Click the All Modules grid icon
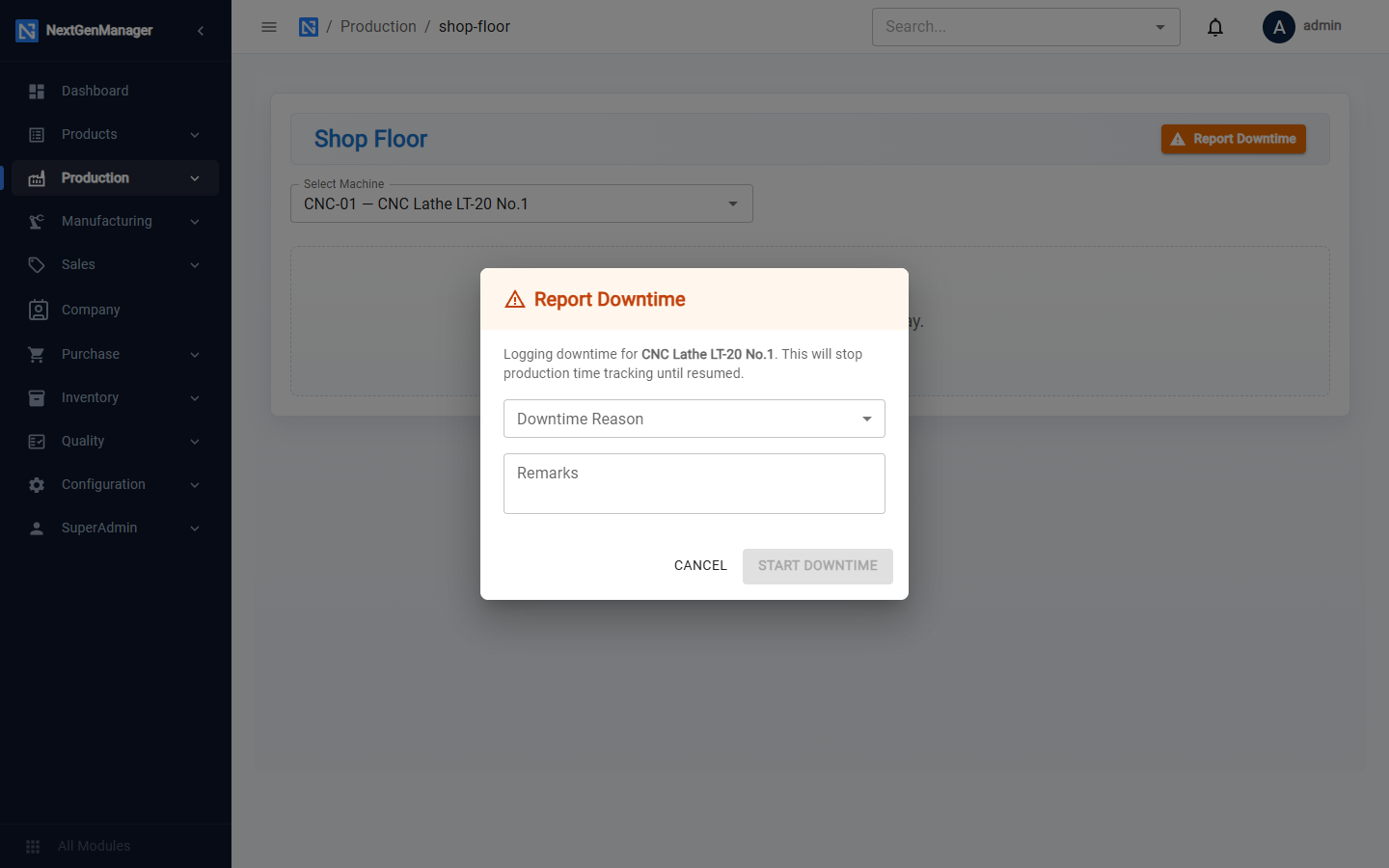Screen dimensions: 1389x868 point(33,847)
